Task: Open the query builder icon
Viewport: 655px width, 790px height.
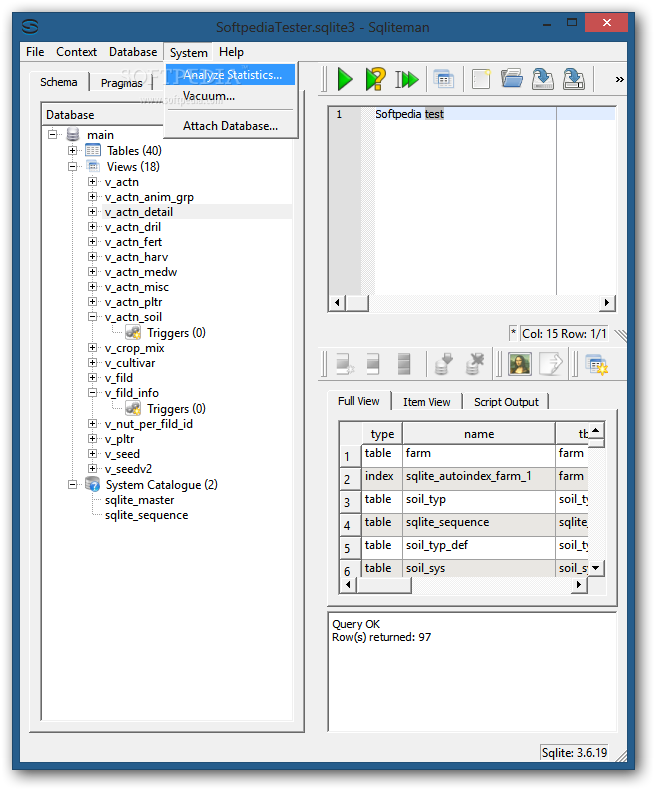Action: click(444, 79)
